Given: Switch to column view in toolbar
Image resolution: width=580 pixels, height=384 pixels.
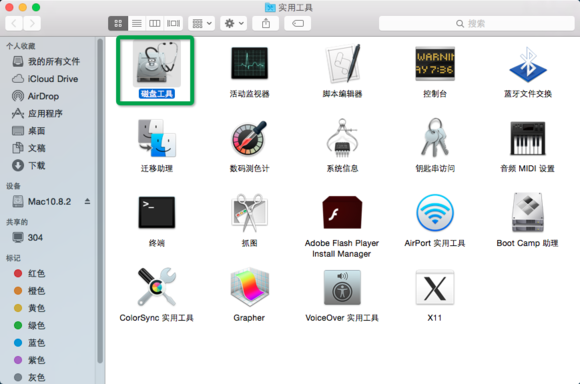Looking at the screenshot, I should click(155, 24).
